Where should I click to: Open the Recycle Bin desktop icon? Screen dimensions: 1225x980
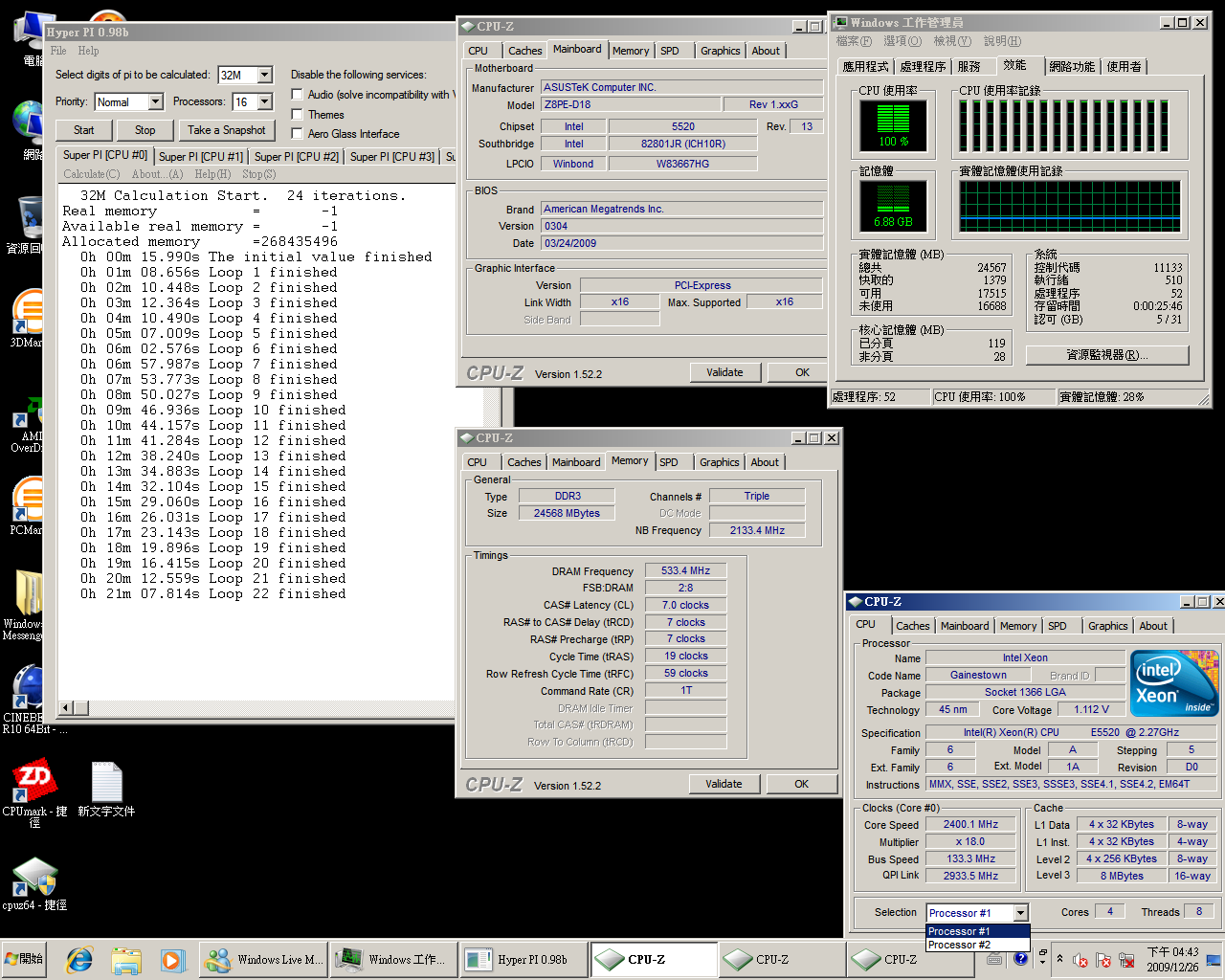click(27, 226)
